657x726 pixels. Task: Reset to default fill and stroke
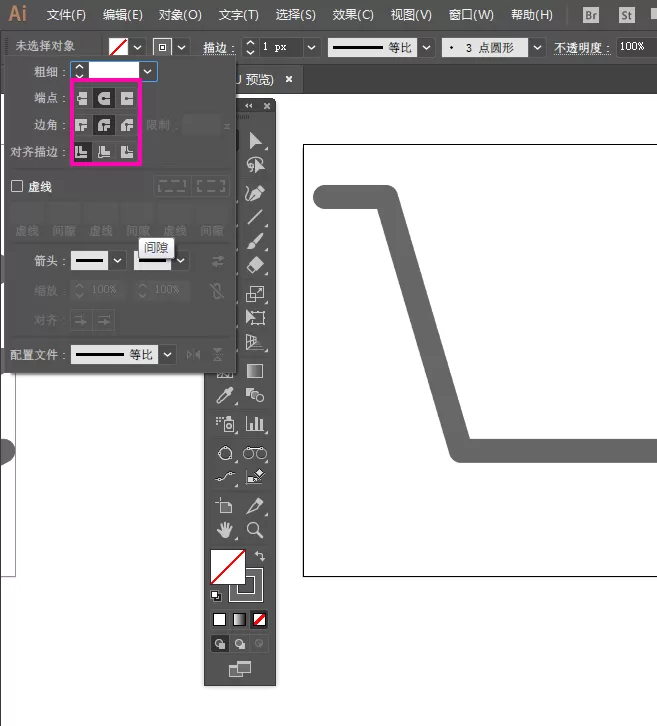[216, 596]
